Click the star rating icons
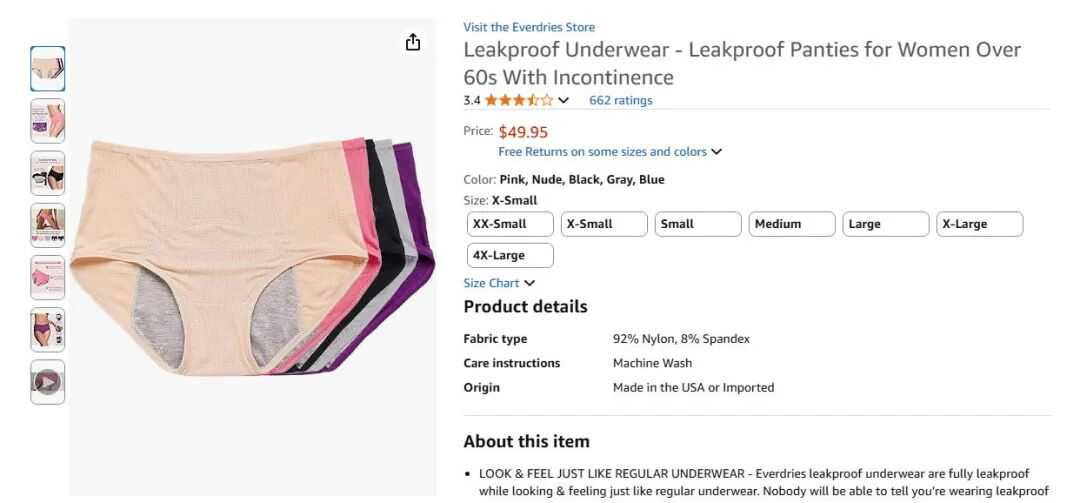 click(x=518, y=100)
